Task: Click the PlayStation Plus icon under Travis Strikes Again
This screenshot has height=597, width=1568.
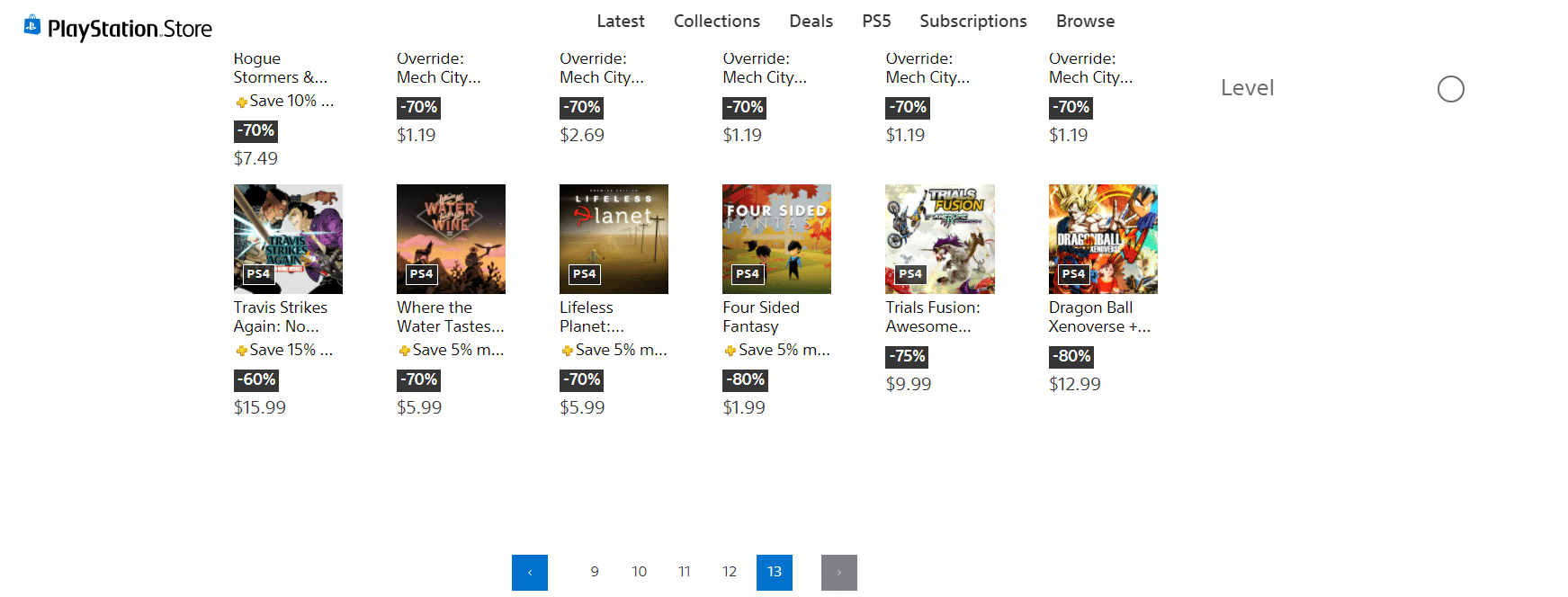Action: (241, 351)
